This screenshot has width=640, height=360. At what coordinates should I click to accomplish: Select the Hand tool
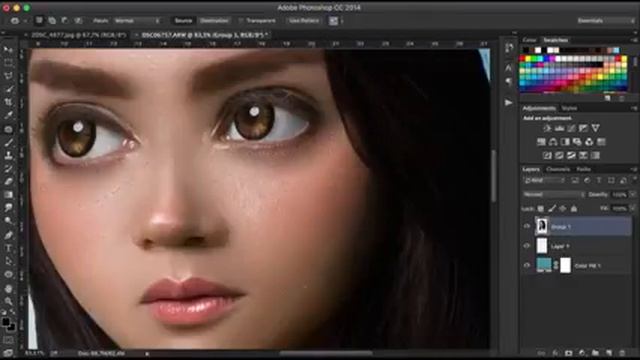8,288
